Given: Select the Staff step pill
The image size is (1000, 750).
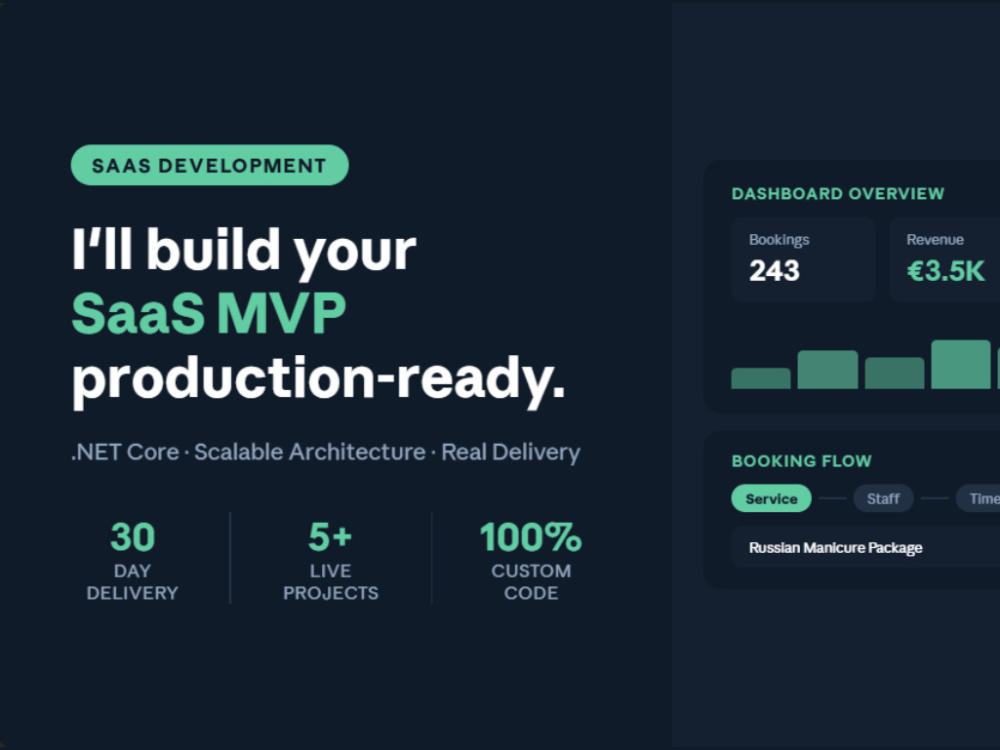Looking at the screenshot, I should coord(883,498).
